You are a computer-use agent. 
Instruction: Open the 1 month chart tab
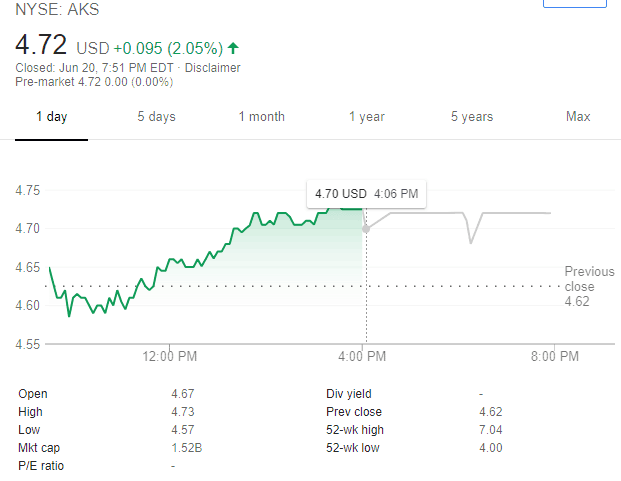(x=261, y=117)
